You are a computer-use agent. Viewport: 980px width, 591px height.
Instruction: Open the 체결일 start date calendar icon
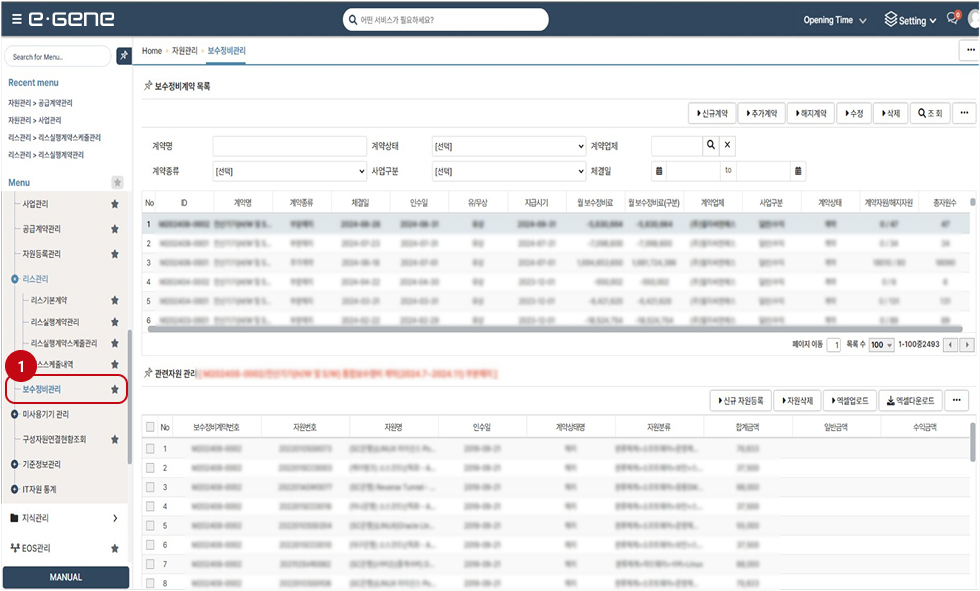click(659, 171)
